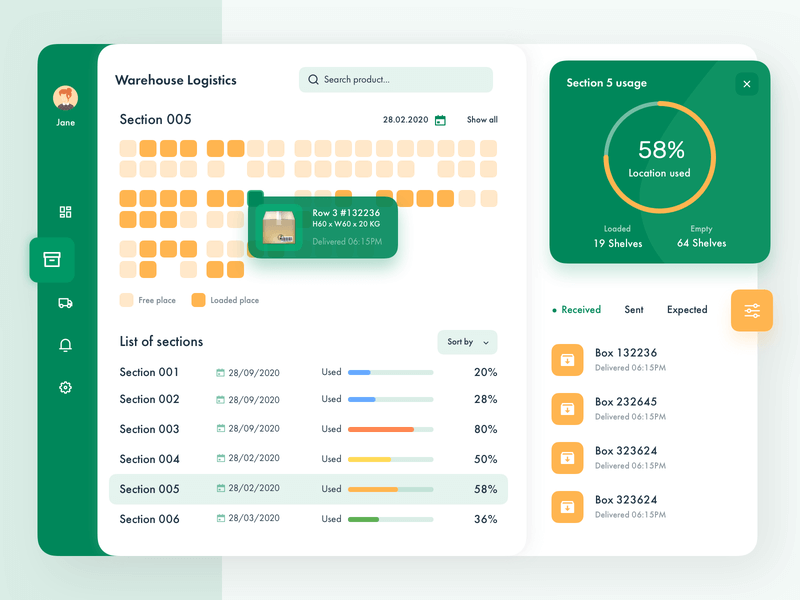Open Section 001 date picker
This screenshot has width=800, height=600.
[222, 371]
